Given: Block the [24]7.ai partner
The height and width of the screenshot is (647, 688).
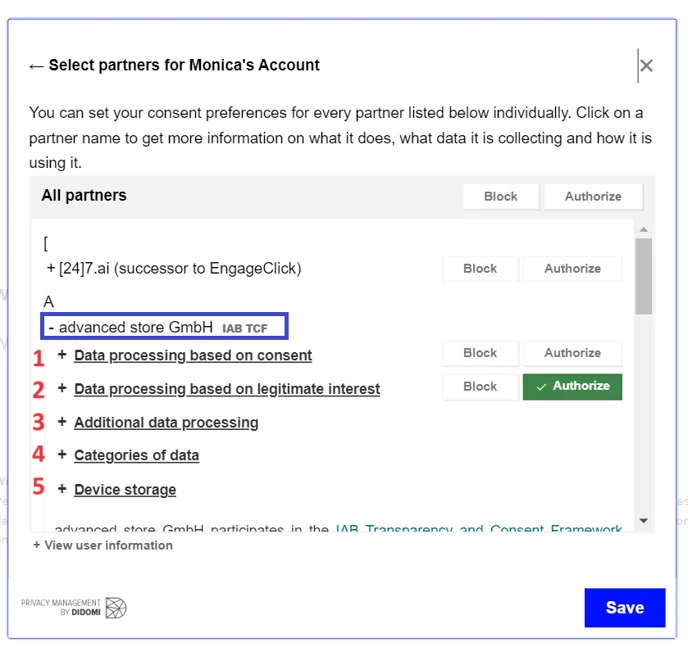Looking at the screenshot, I should (x=480, y=268).
